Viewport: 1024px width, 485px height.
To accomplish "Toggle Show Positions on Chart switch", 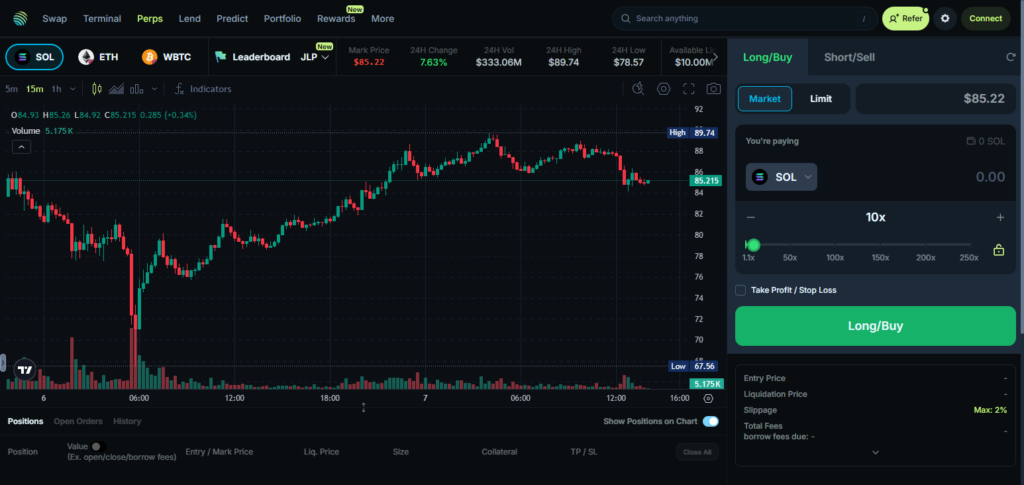I will point(710,421).
